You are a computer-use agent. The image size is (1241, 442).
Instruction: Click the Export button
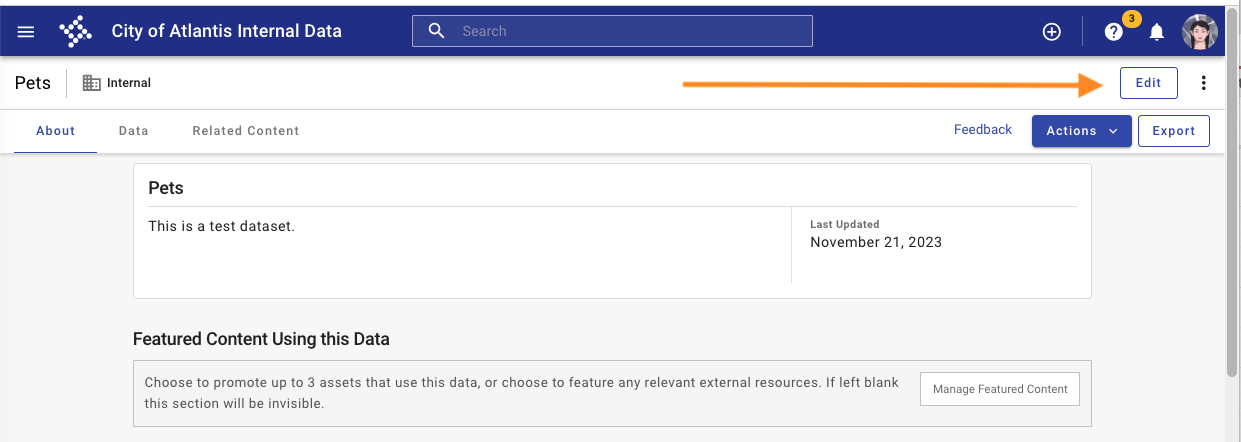pos(1174,131)
